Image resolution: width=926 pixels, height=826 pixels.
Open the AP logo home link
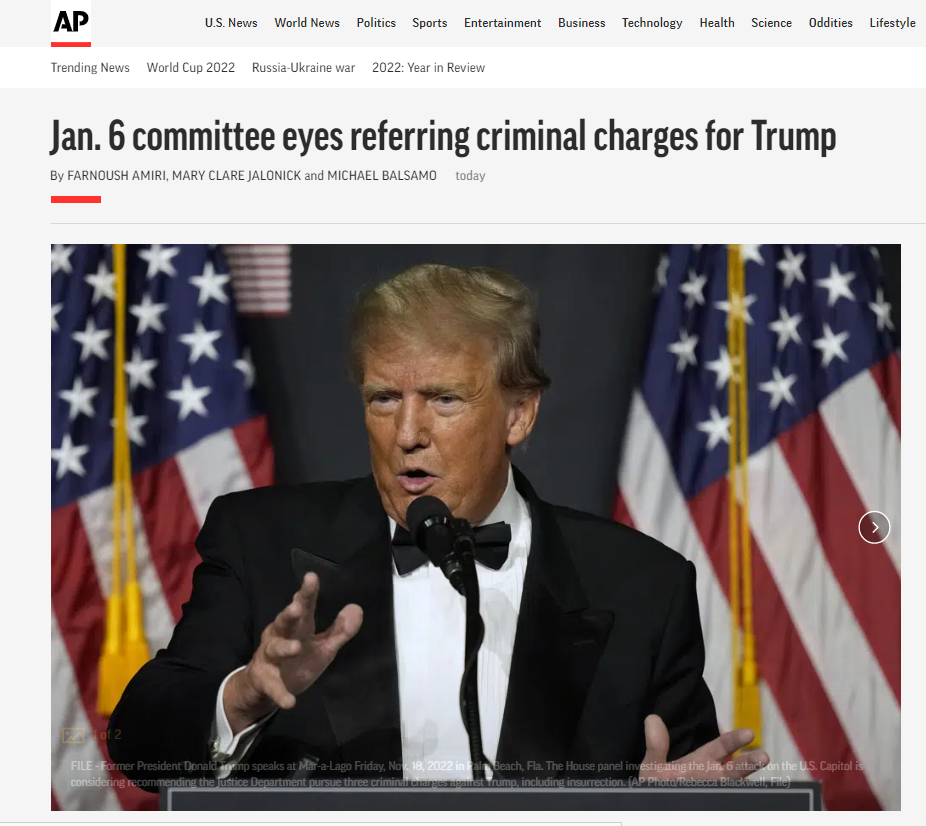tap(71, 24)
